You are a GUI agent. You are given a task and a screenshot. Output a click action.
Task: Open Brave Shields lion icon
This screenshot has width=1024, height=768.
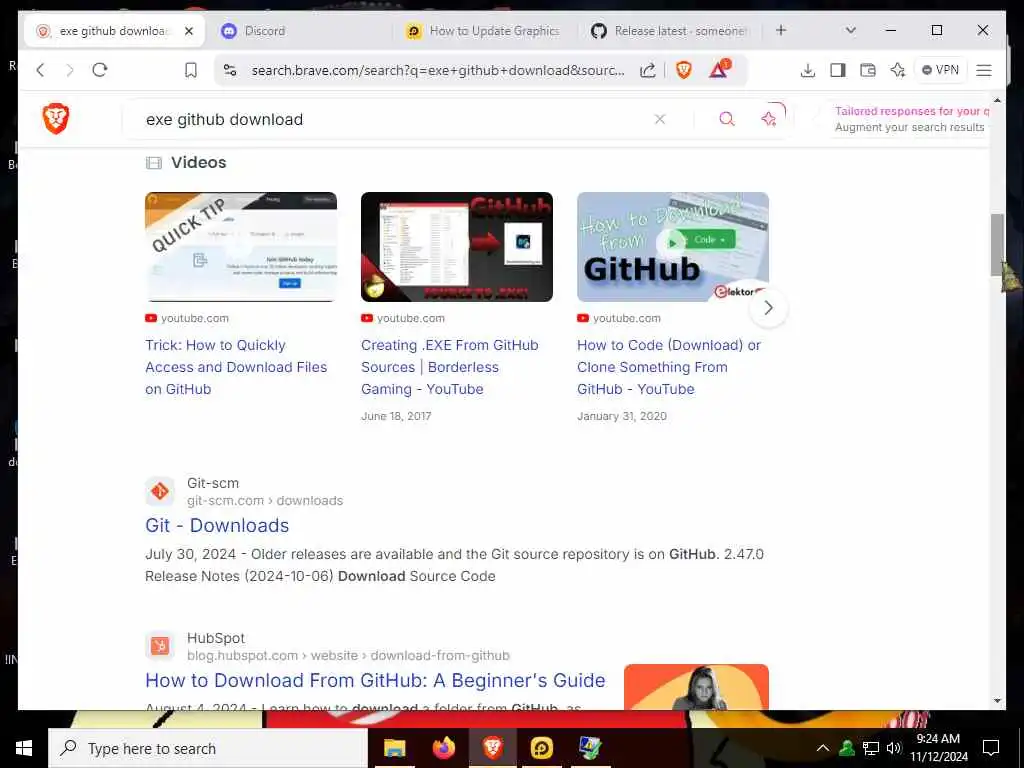click(684, 70)
